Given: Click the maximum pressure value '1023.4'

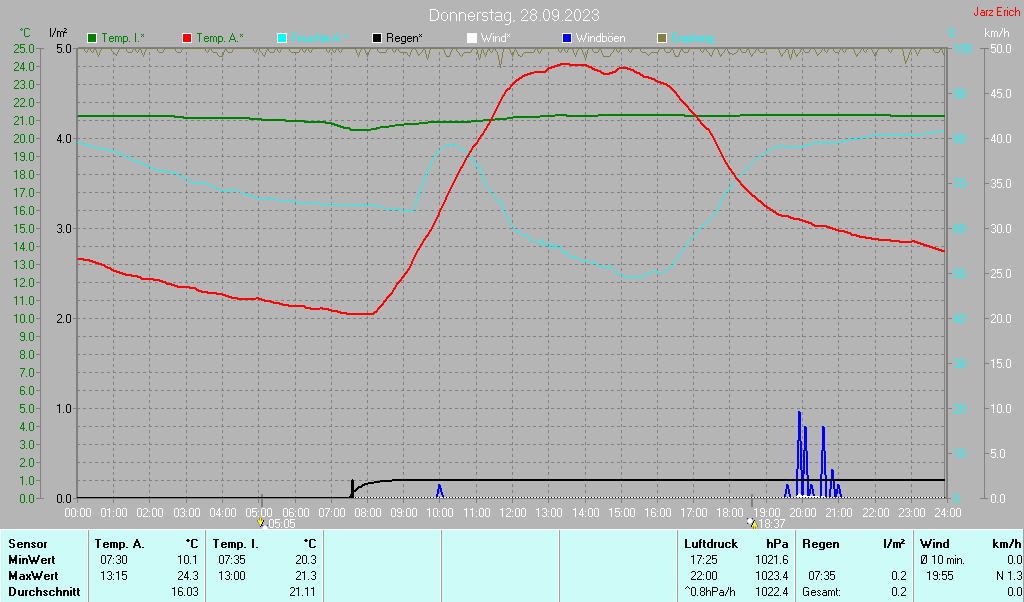Looking at the screenshot, I should (x=772, y=577).
